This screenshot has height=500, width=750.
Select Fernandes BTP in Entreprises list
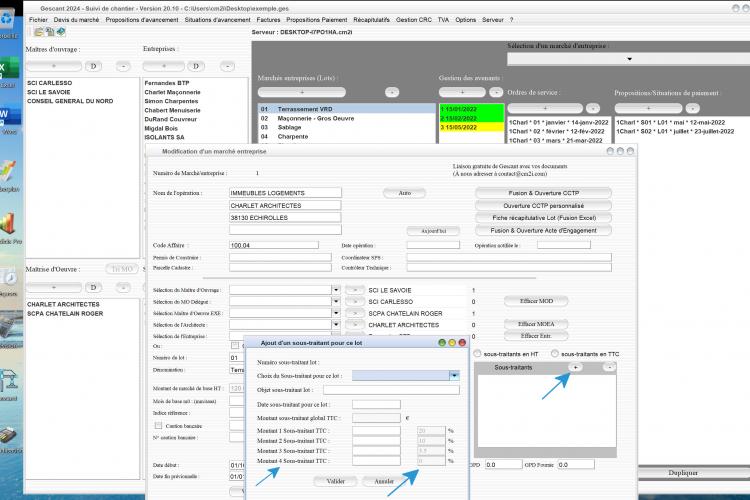[167, 83]
